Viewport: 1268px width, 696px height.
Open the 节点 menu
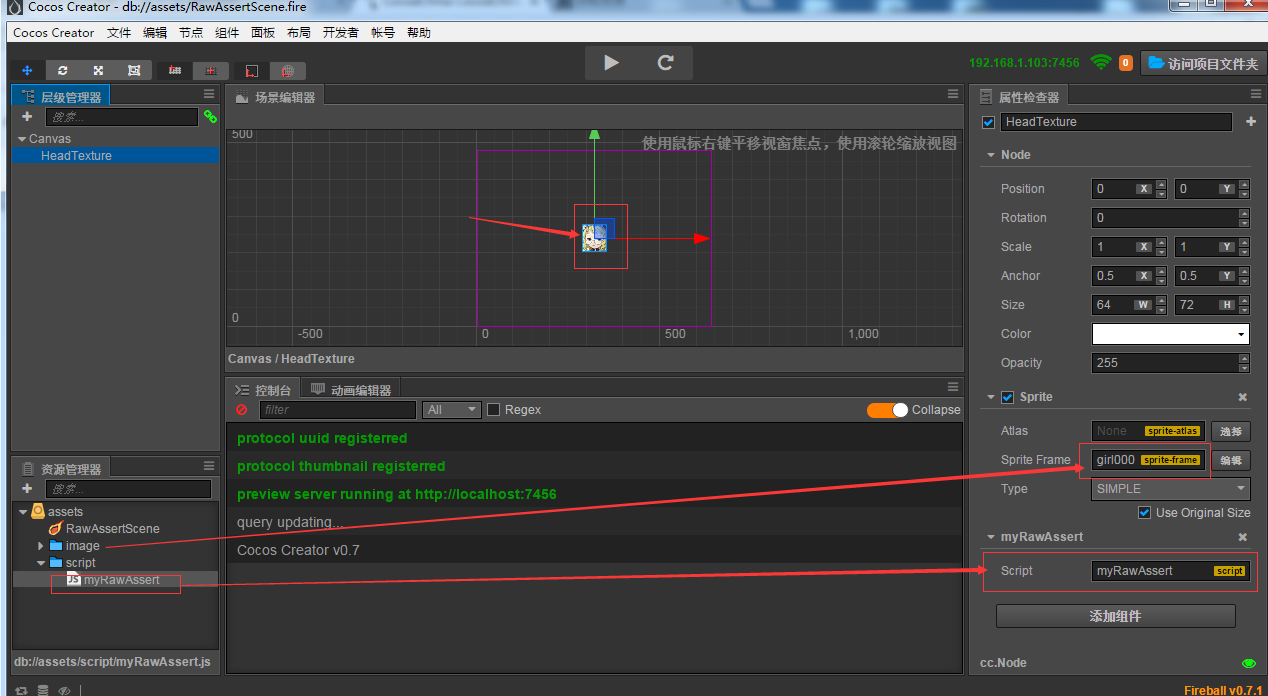[191, 33]
